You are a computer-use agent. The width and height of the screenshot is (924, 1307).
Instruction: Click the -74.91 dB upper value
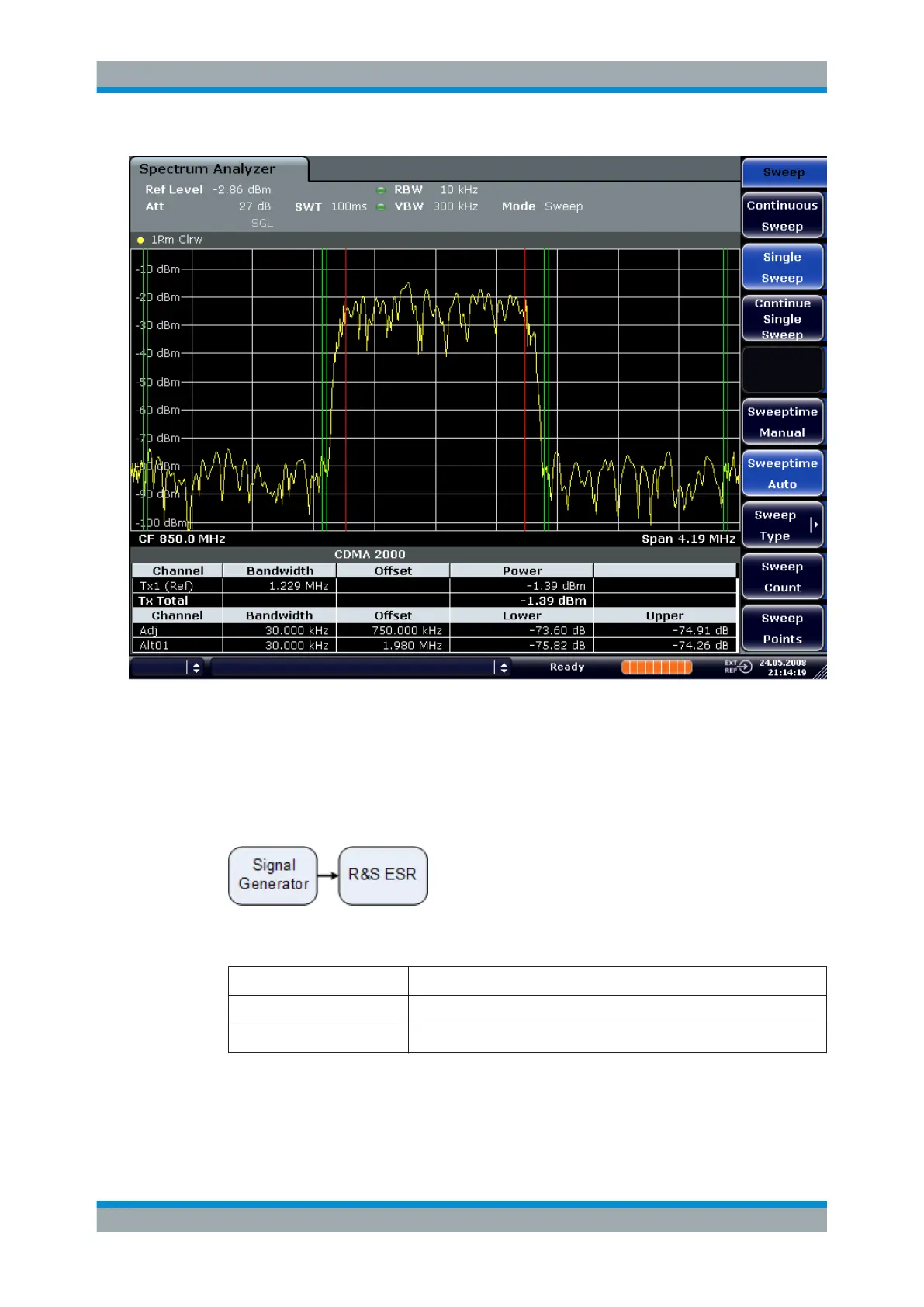click(x=701, y=631)
